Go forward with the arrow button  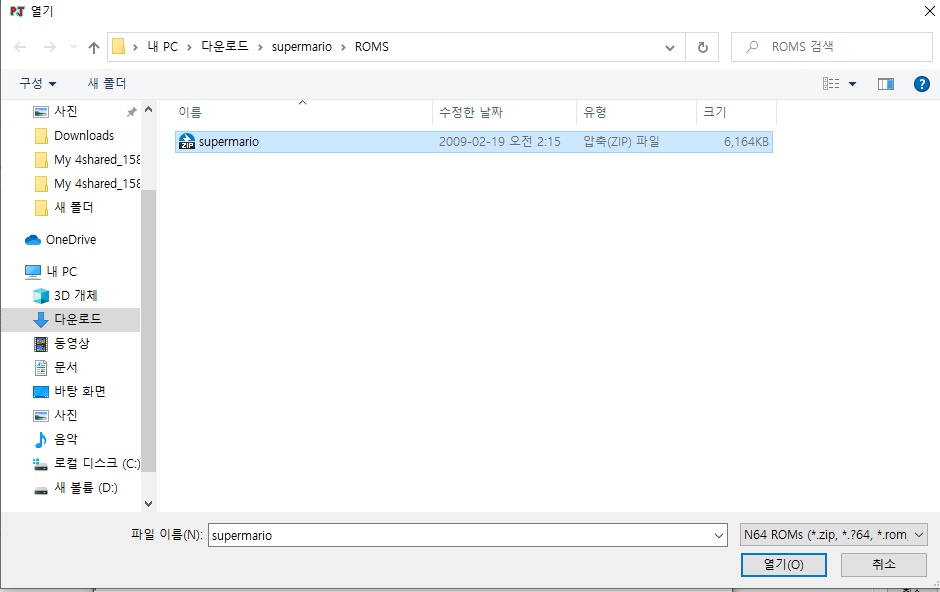pos(50,47)
